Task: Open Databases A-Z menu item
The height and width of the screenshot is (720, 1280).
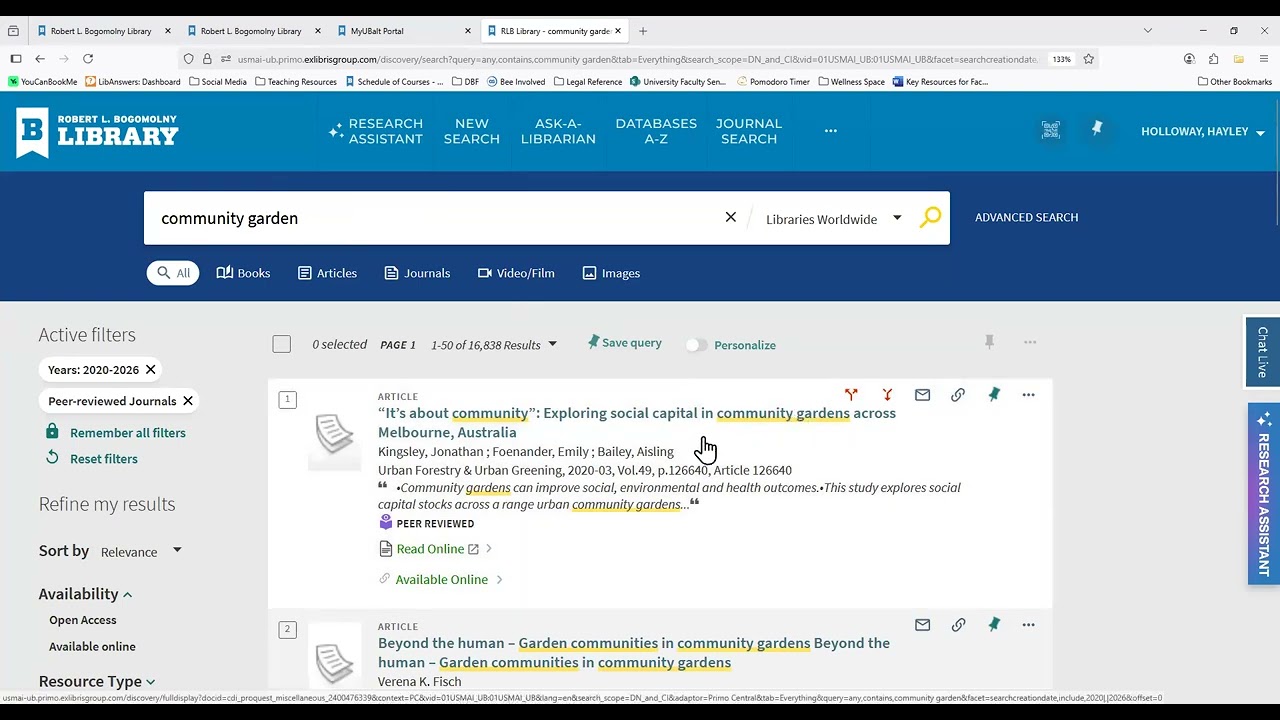Action: click(656, 131)
